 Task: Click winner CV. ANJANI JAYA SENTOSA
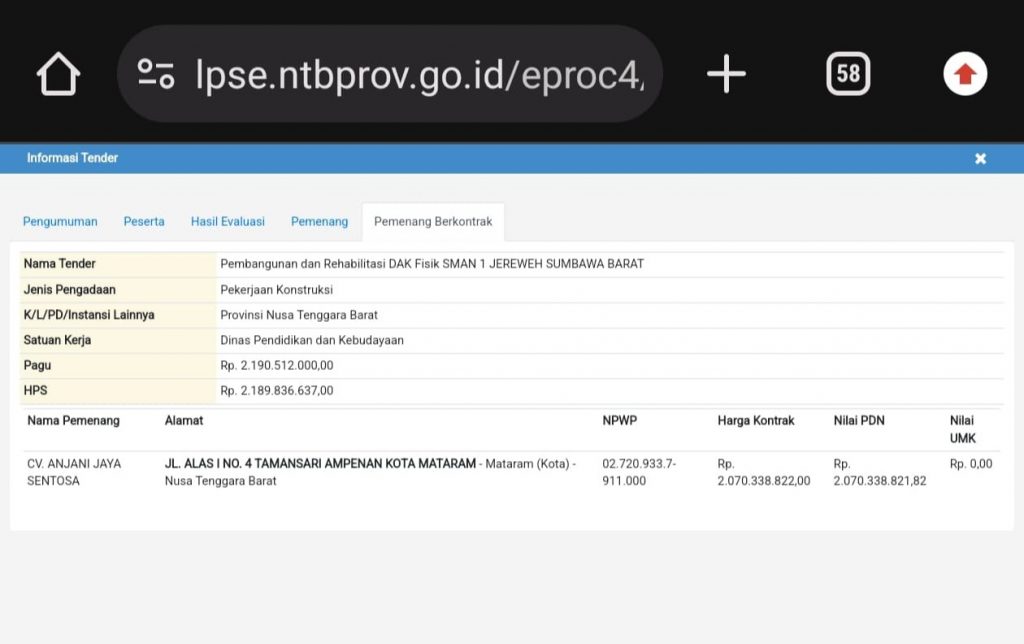coord(74,472)
